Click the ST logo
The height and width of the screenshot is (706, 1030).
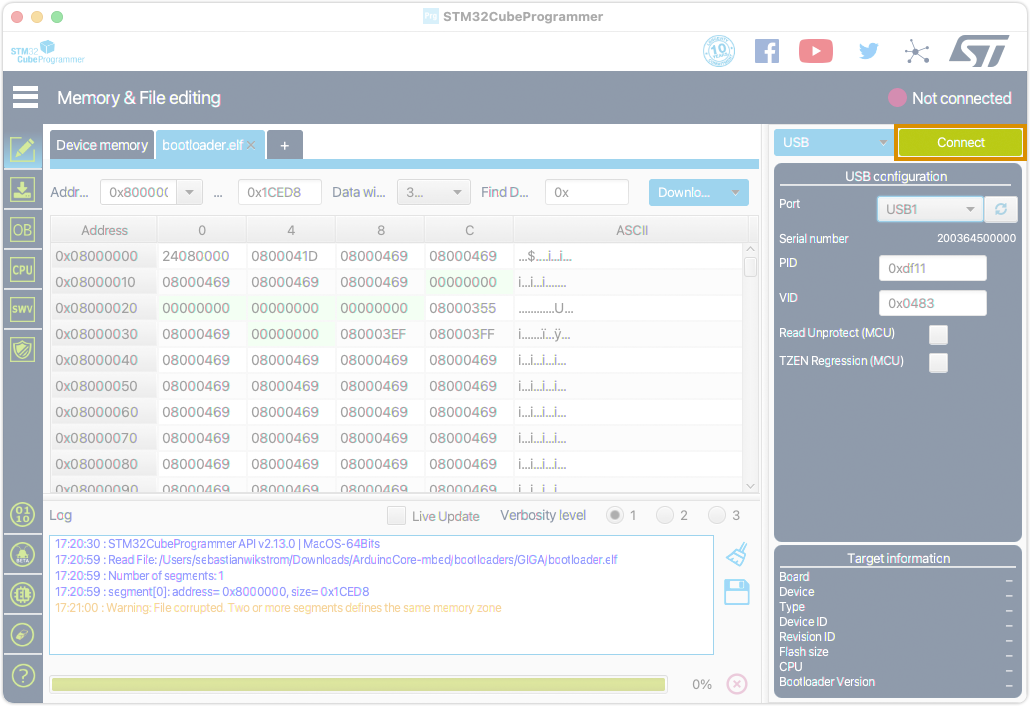click(979, 51)
